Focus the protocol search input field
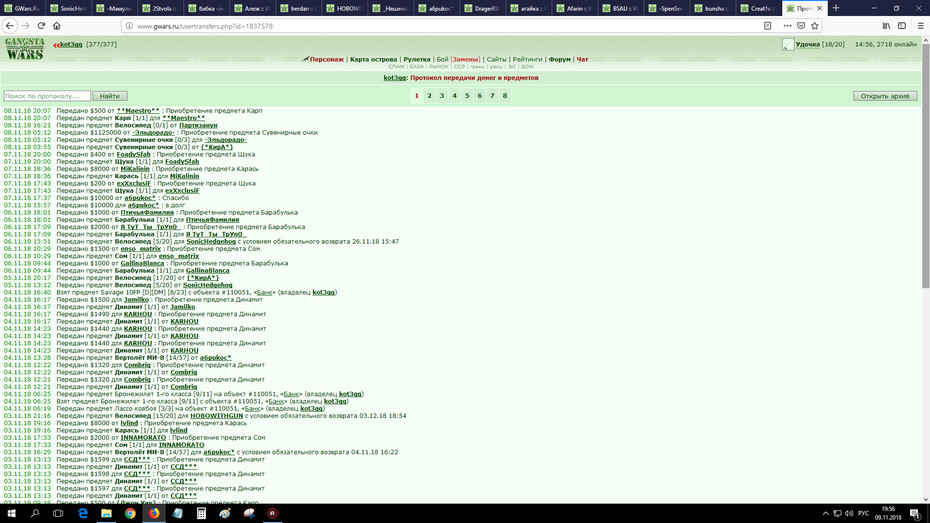The width and height of the screenshot is (930, 523). pos(47,96)
